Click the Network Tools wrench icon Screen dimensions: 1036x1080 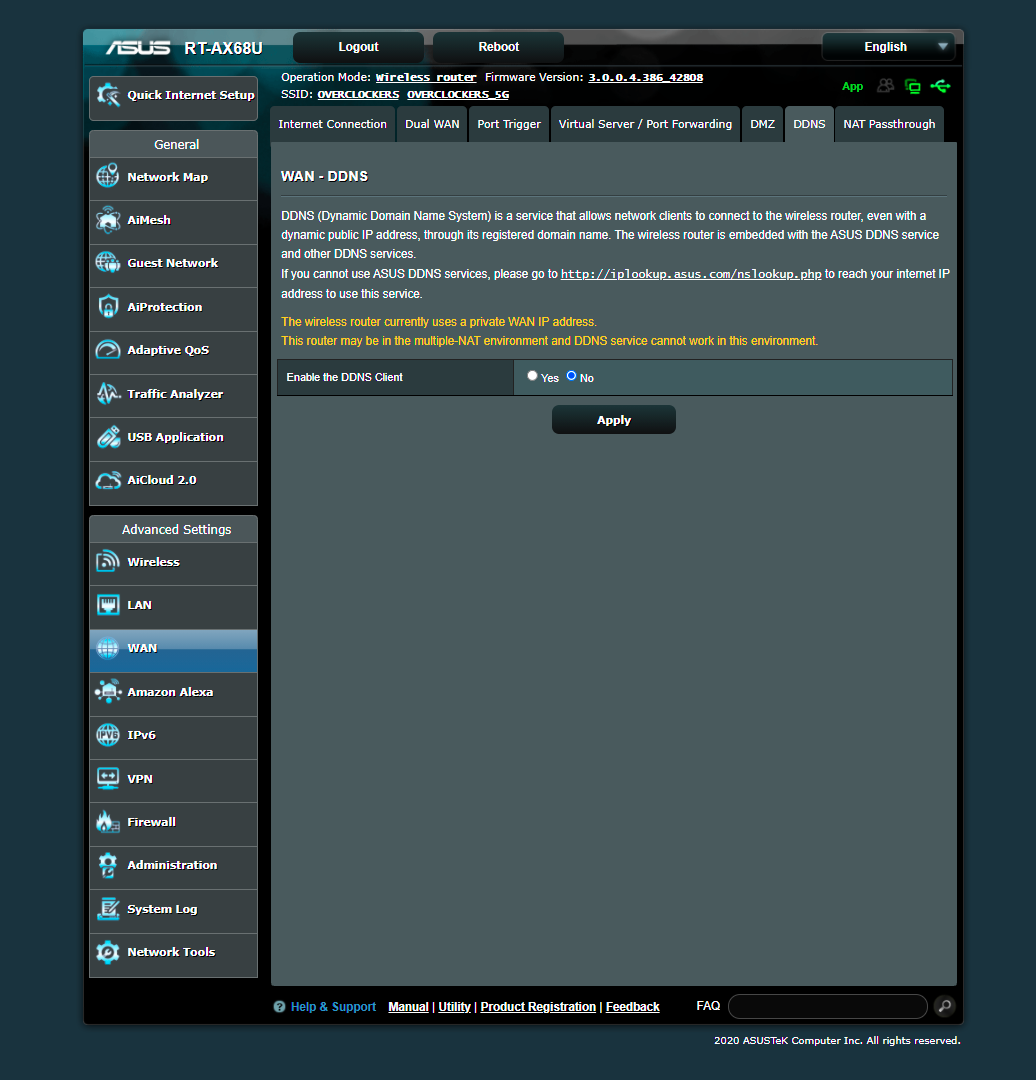(x=108, y=952)
